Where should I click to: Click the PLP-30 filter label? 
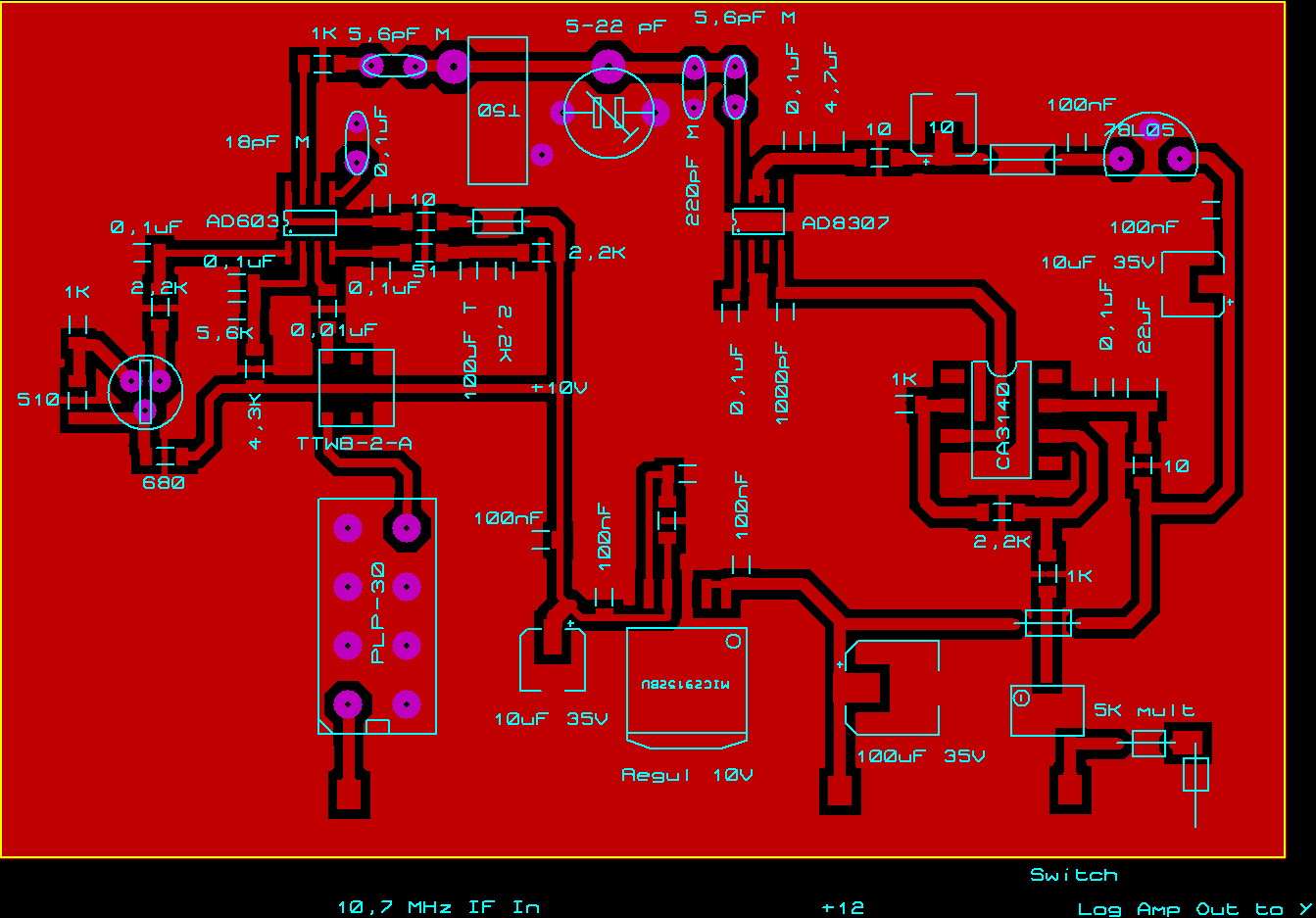(x=378, y=614)
